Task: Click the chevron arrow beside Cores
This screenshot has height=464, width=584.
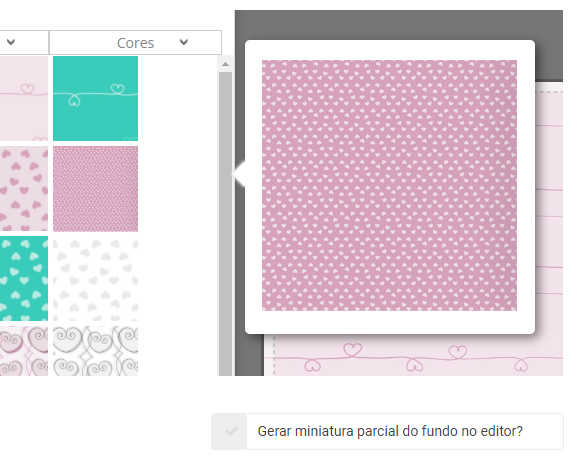Action: [x=184, y=42]
